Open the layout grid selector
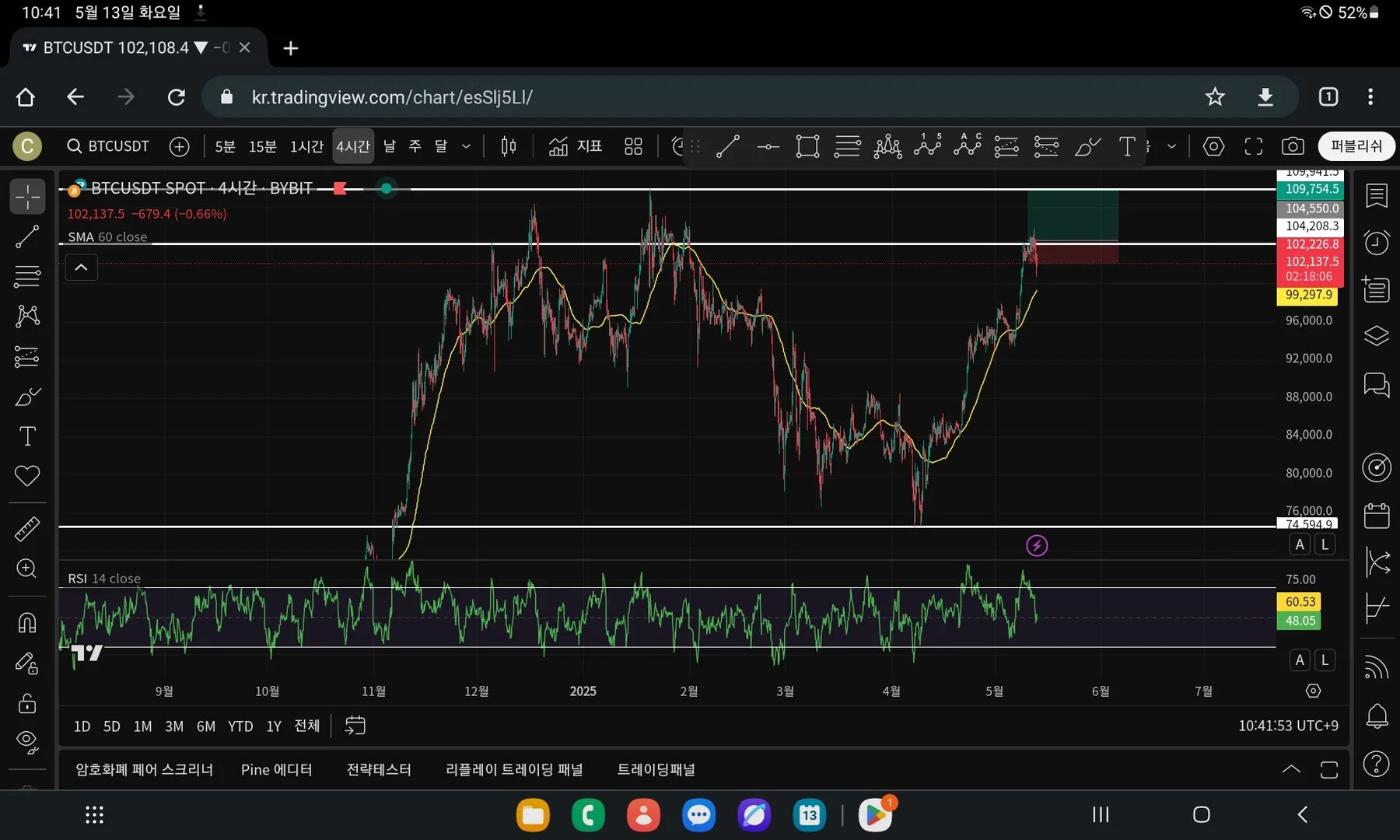Screen dimensions: 1400x840 (x=633, y=146)
